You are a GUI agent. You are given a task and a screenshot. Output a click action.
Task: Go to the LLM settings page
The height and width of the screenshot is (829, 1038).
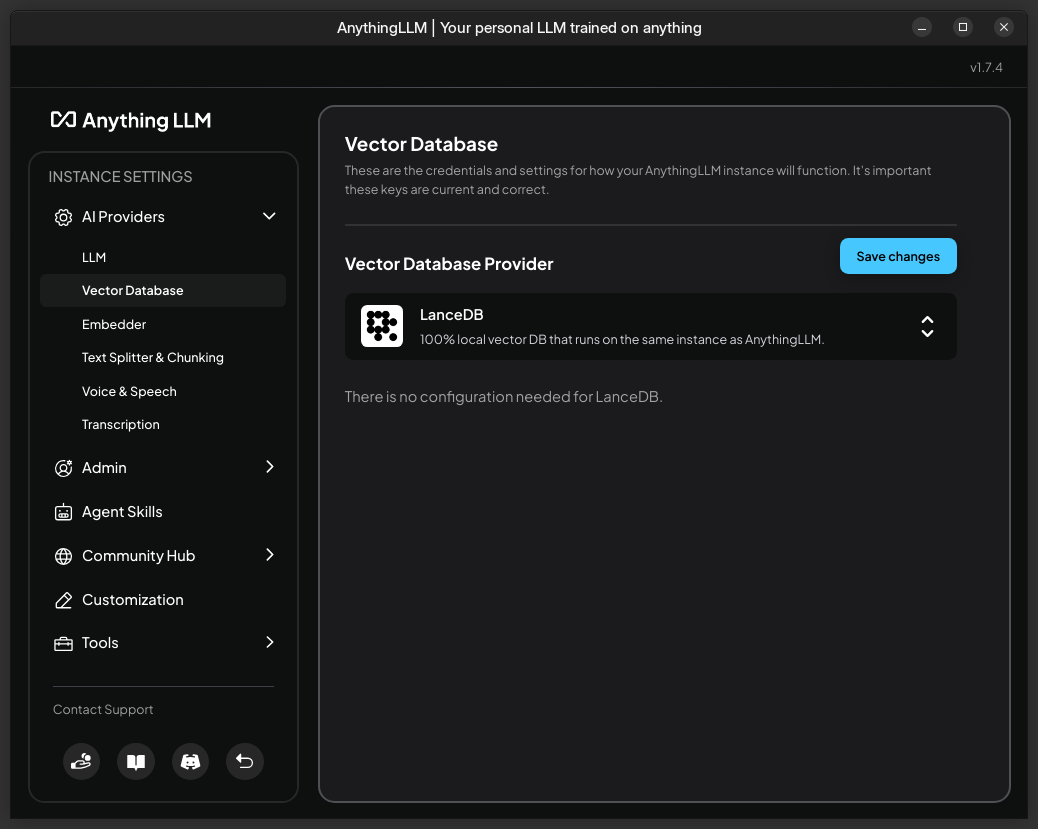click(94, 257)
